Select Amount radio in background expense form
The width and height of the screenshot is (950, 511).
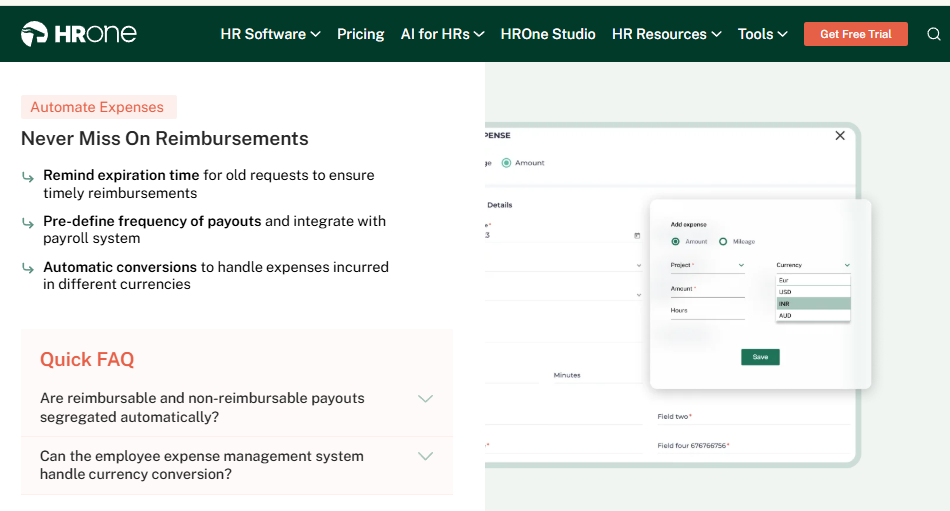(506, 162)
